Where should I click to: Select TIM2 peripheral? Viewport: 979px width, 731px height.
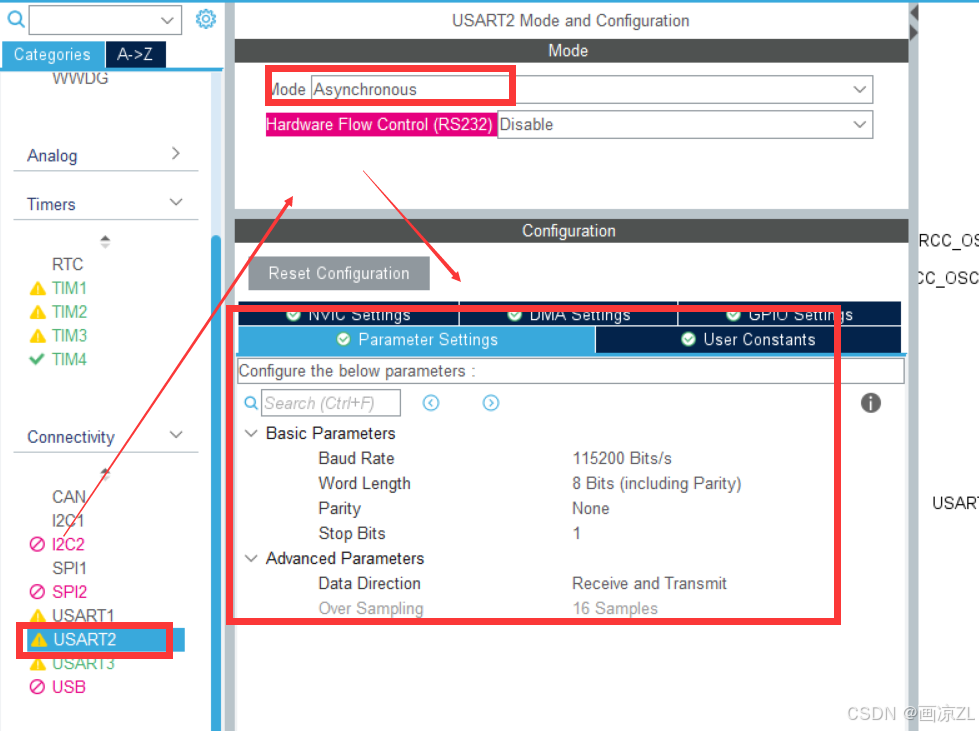pyautogui.click(x=69, y=312)
